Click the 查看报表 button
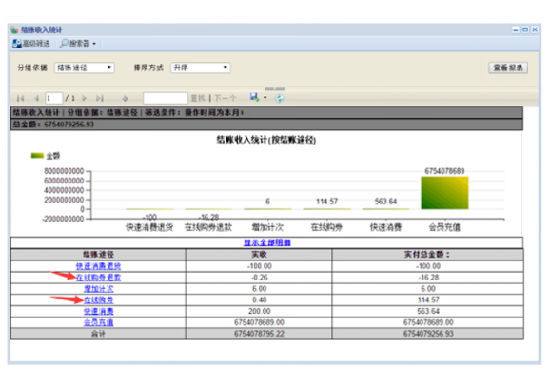 pos(508,68)
